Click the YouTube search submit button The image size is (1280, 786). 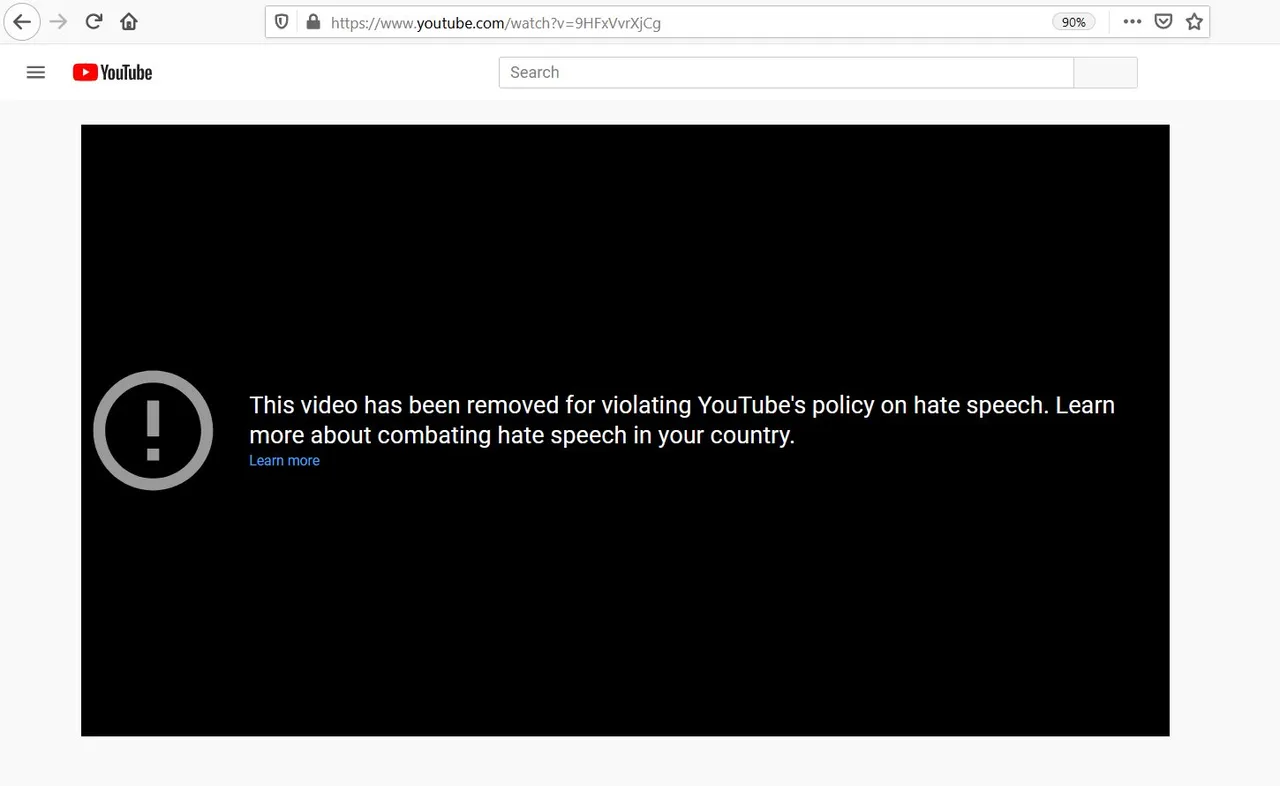pyautogui.click(x=1105, y=72)
